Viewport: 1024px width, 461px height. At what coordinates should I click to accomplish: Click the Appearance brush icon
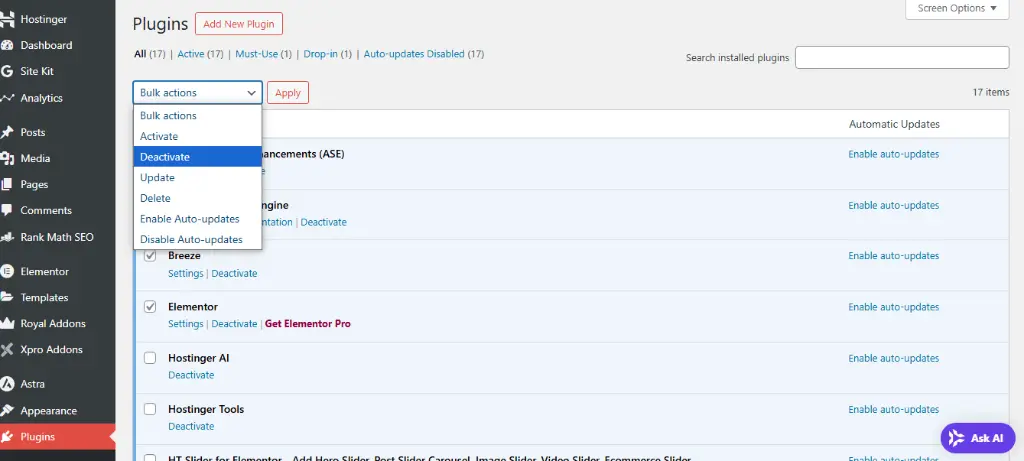[x=7, y=411]
